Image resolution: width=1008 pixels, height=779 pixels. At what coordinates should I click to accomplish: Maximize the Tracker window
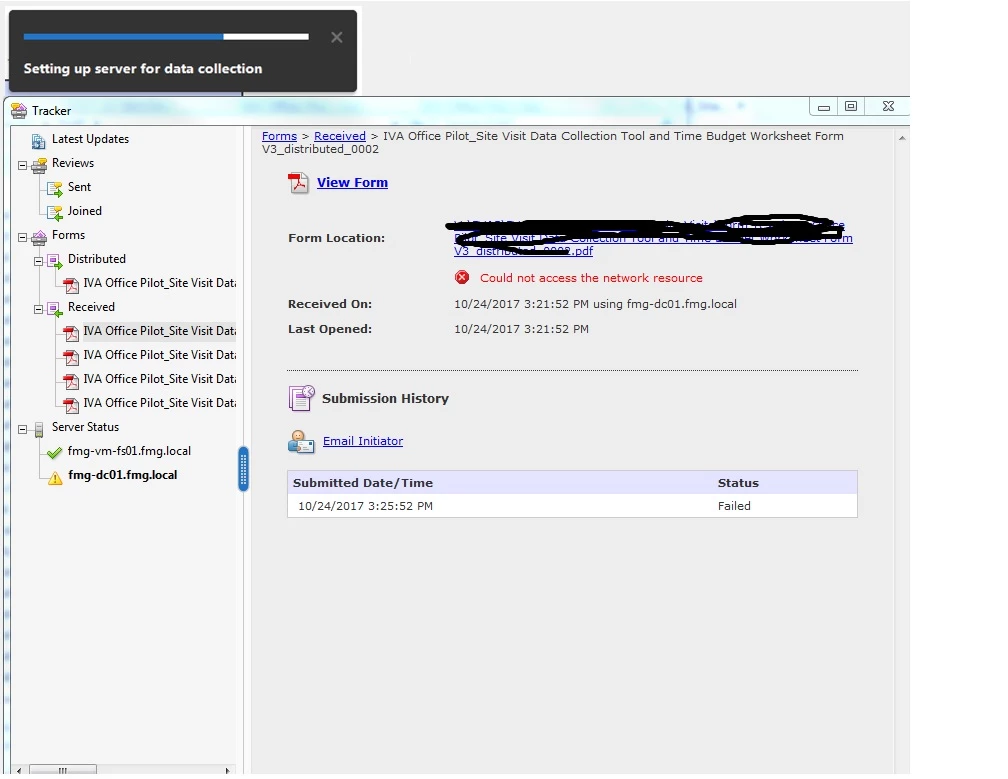pyautogui.click(x=850, y=107)
